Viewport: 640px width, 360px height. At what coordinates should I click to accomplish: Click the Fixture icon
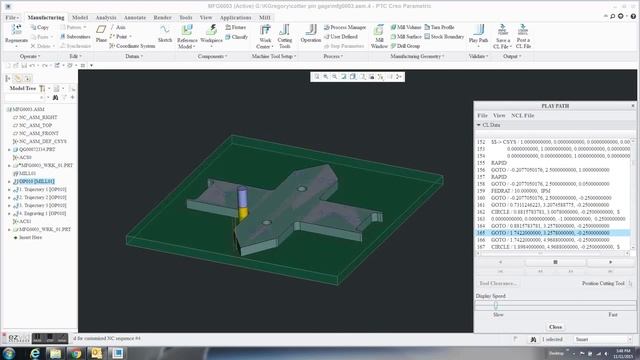point(228,27)
